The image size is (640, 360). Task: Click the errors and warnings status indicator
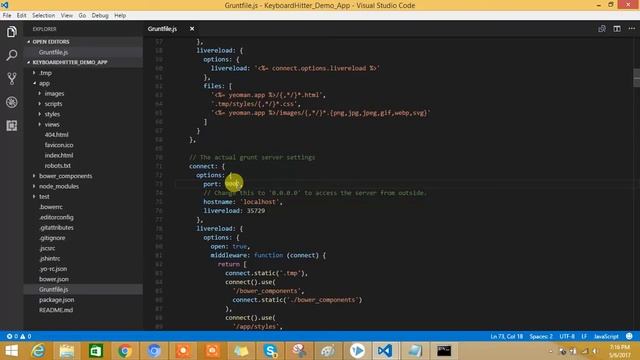click(19, 336)
